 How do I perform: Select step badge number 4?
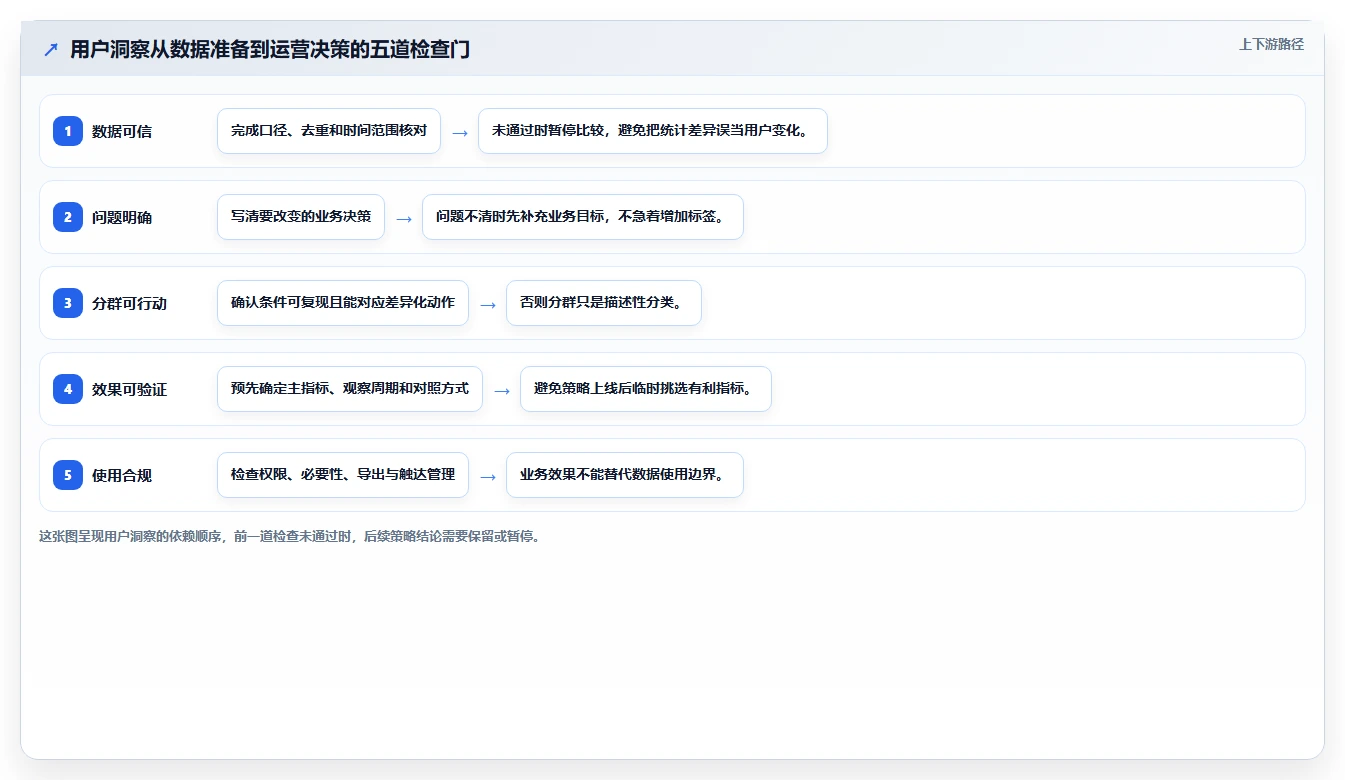click(x=68, y=388)
